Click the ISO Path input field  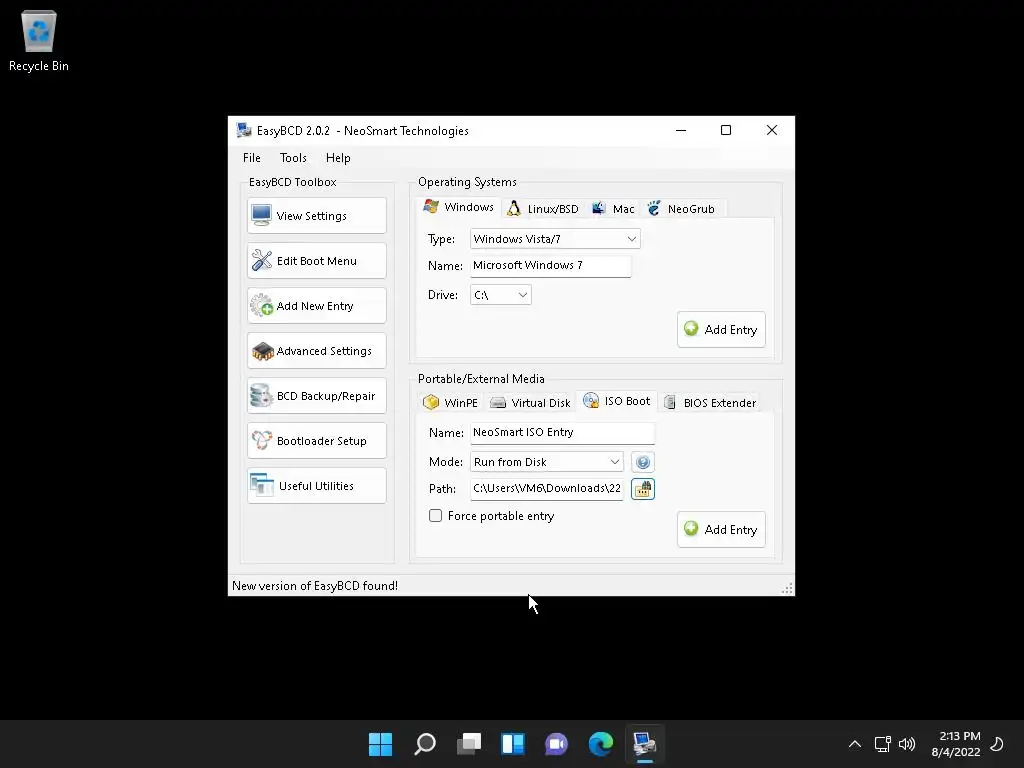[547, 489]
